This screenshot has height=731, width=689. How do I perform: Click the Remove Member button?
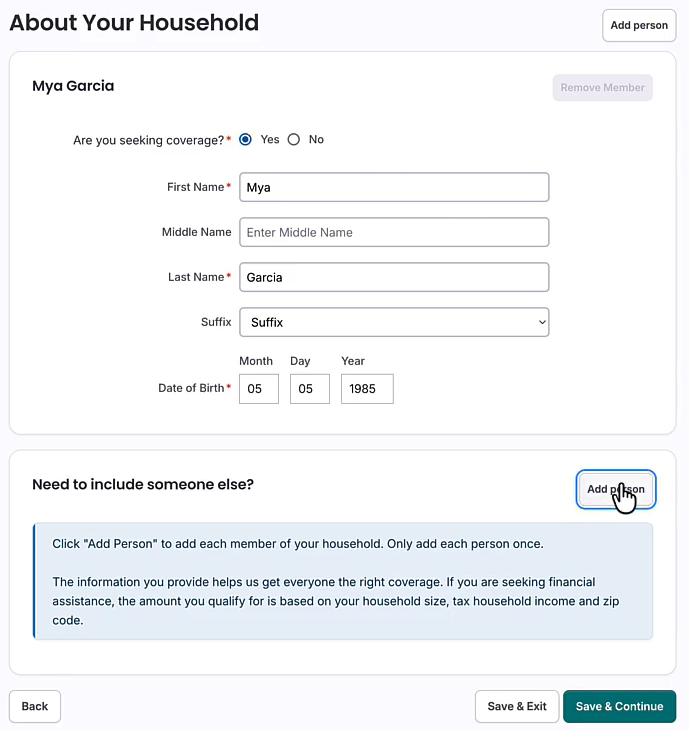tap(602, 88)
